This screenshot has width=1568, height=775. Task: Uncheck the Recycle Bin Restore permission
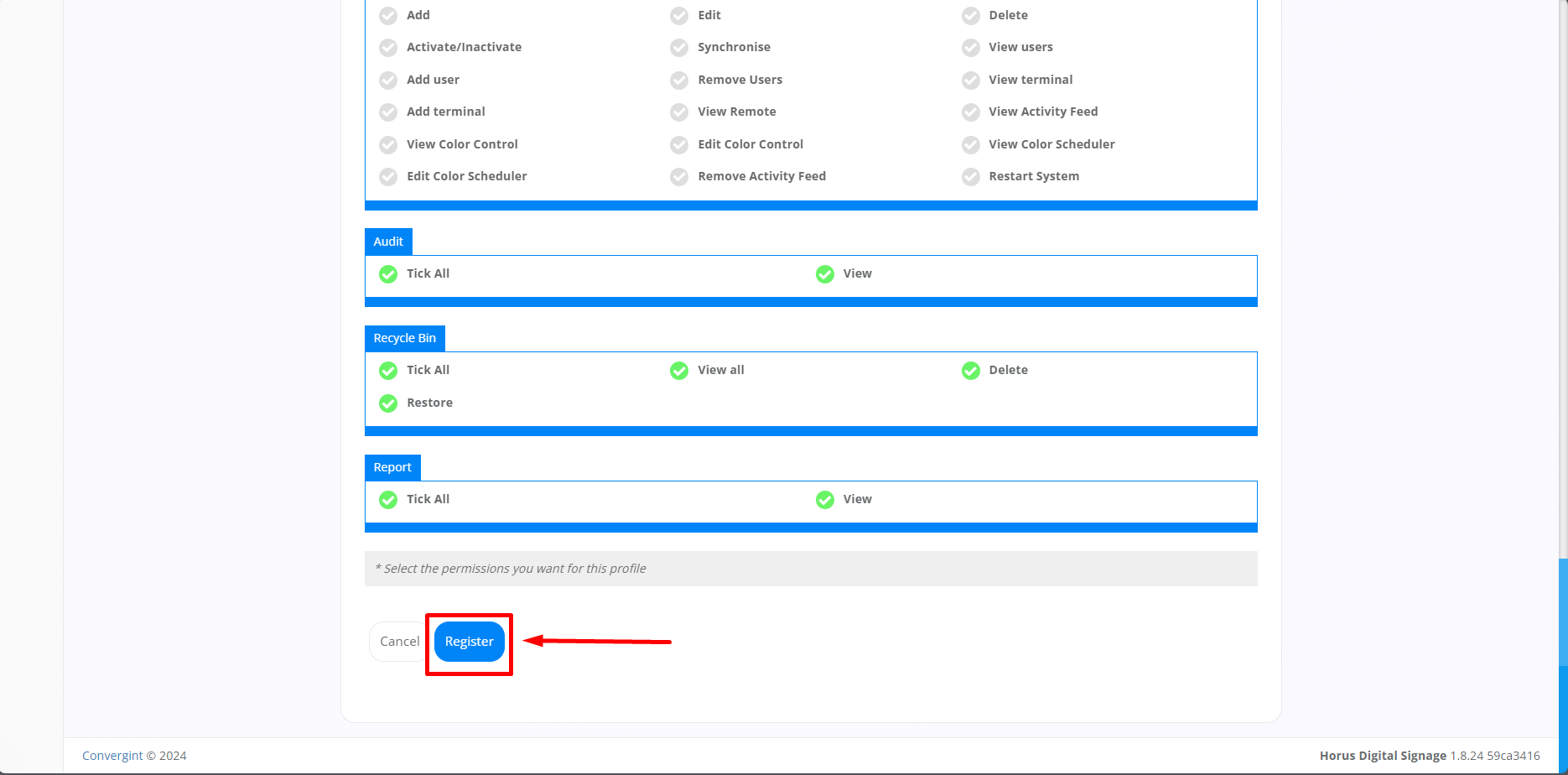point(388,403)
